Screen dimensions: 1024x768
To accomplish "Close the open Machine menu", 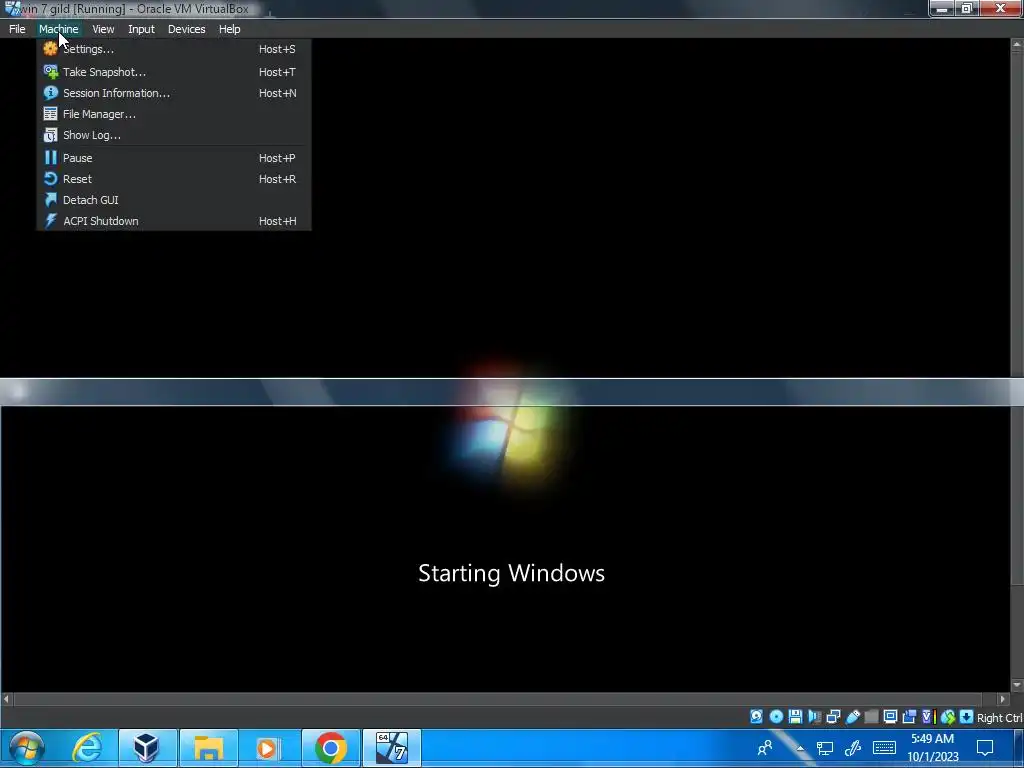I will click(58, 29).
